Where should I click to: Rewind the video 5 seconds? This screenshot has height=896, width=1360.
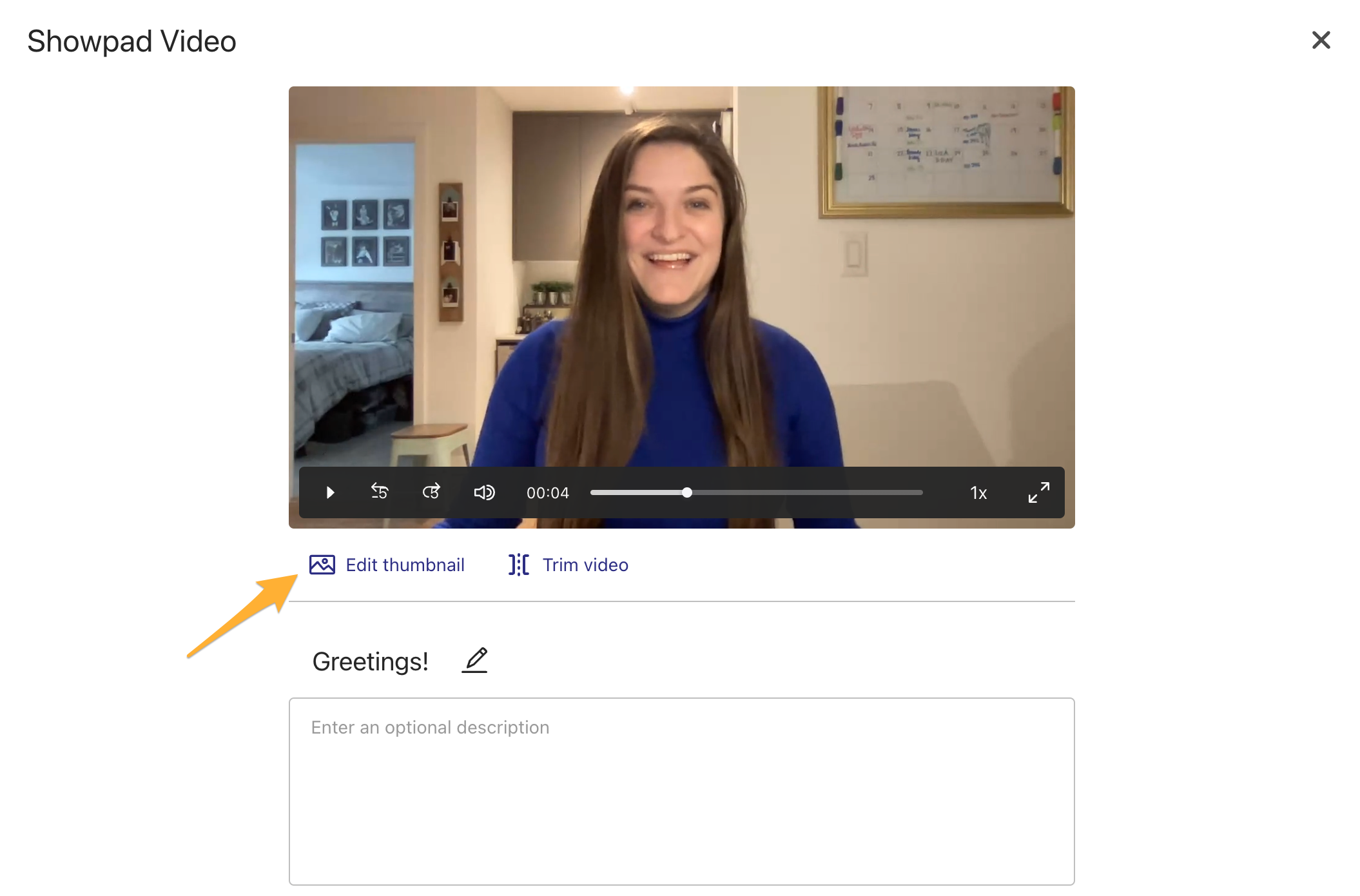(x=380, y=492)
